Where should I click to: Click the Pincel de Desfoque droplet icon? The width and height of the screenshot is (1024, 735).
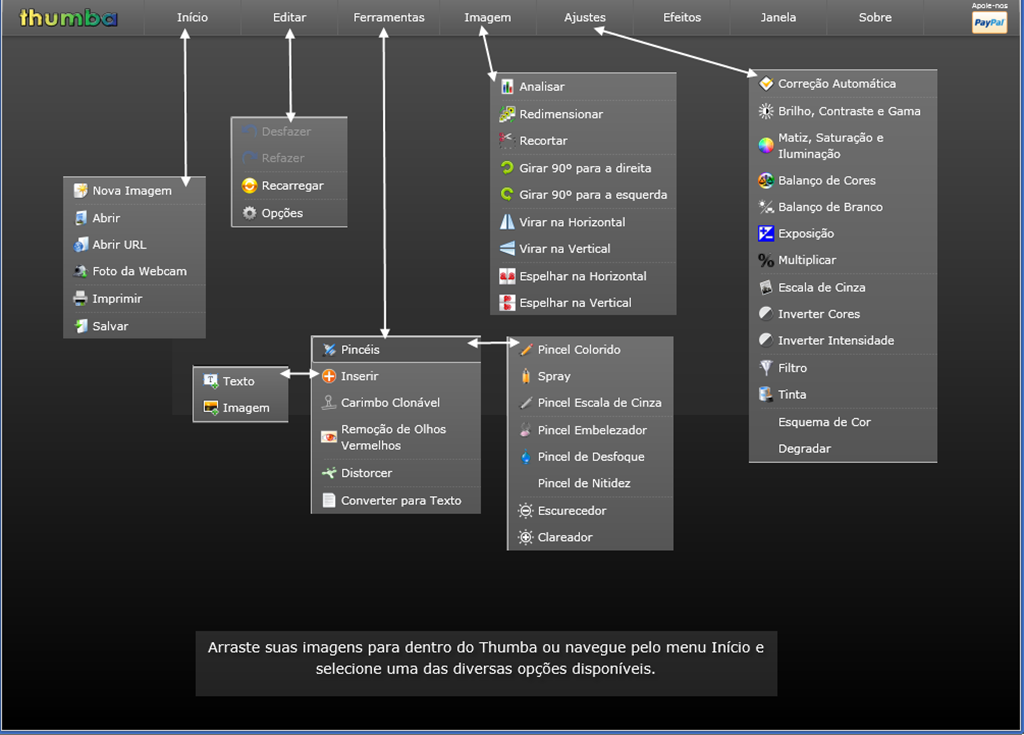526,457
